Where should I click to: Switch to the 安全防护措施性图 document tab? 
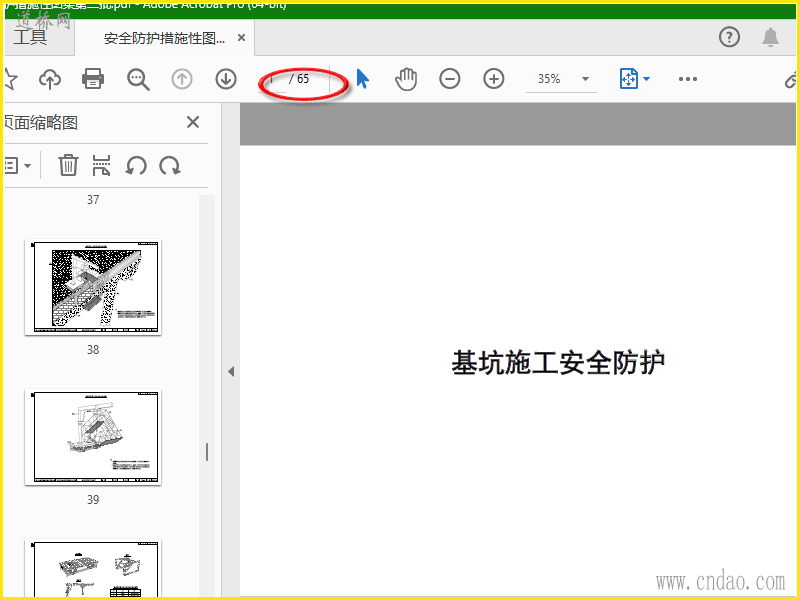pos(164,38)
